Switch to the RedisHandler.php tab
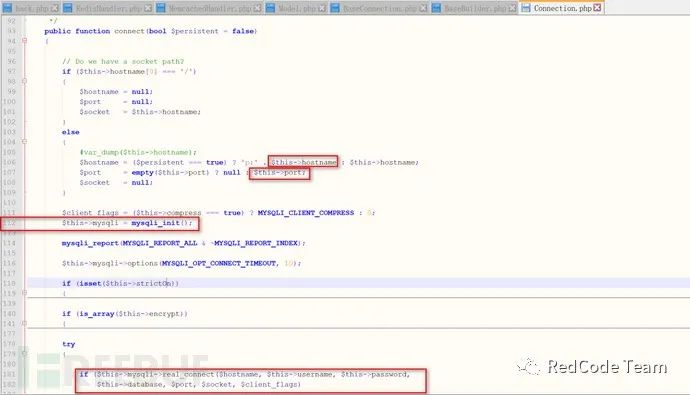Screen dimensions: 690x395 click(108, 8)
